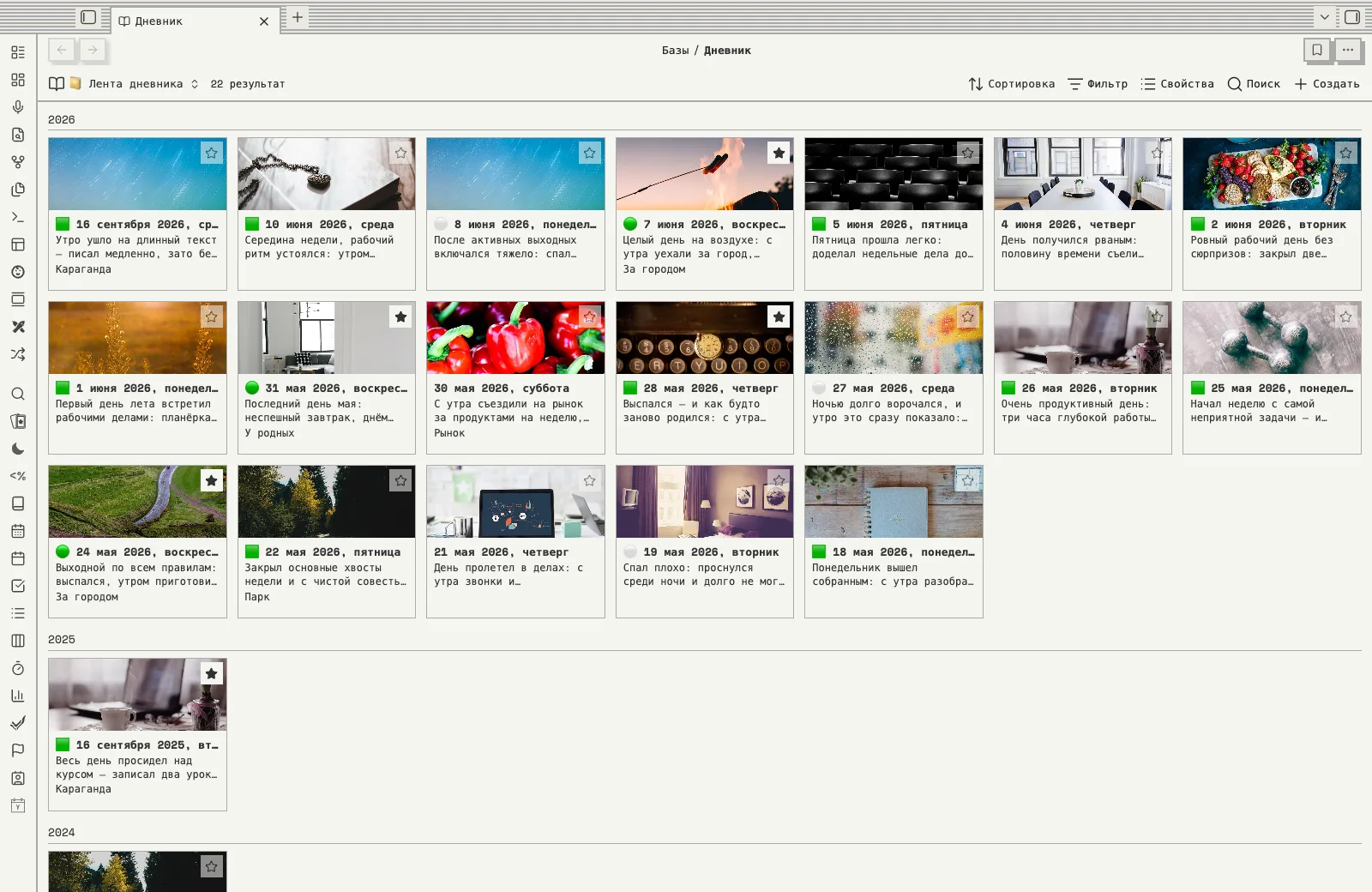Screen dimensions: 1372x892
Task: Go forward with the right arrow button
Action: (x=93, y=50)
